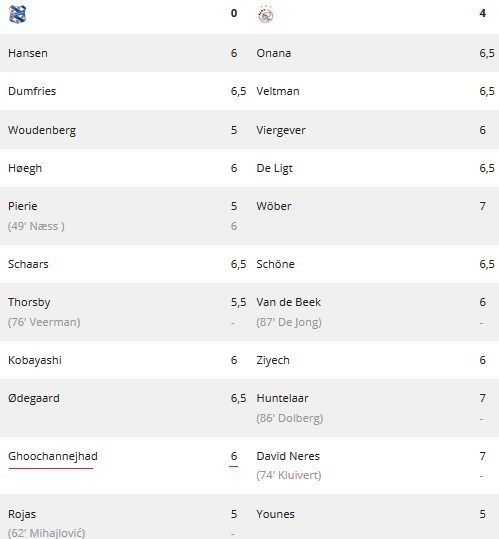Select Ødegaard in Heerenveen lineup

pyautogui.click(x=34, y=398)
